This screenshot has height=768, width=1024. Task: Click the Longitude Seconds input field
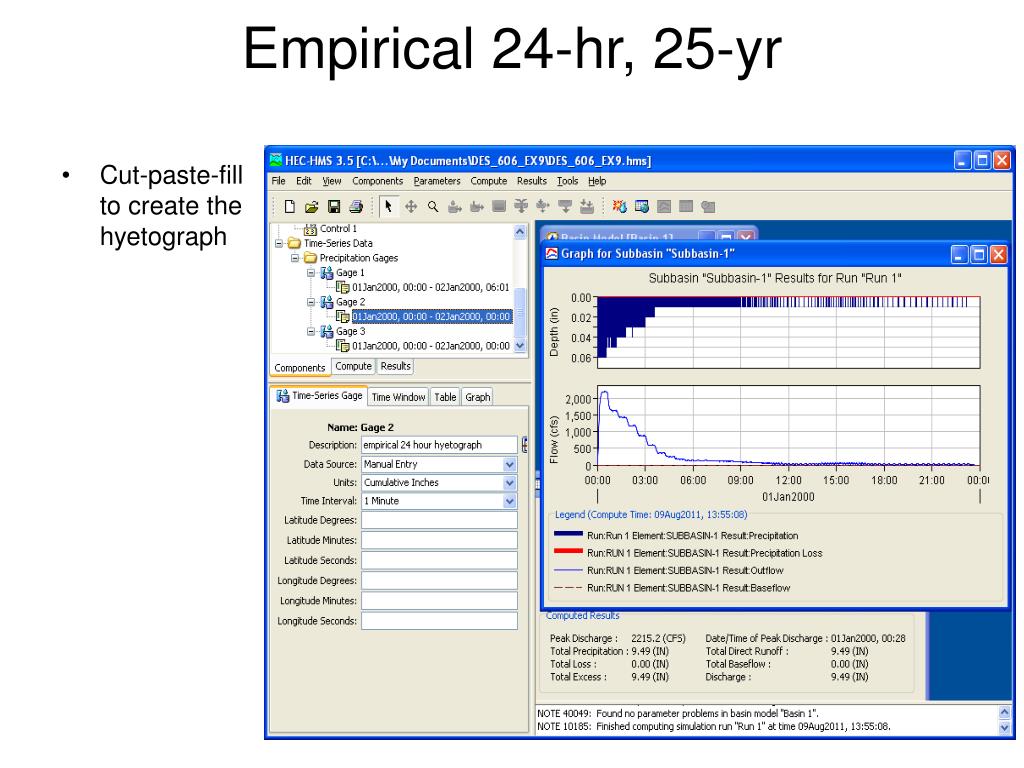click(x=440, y=621)
